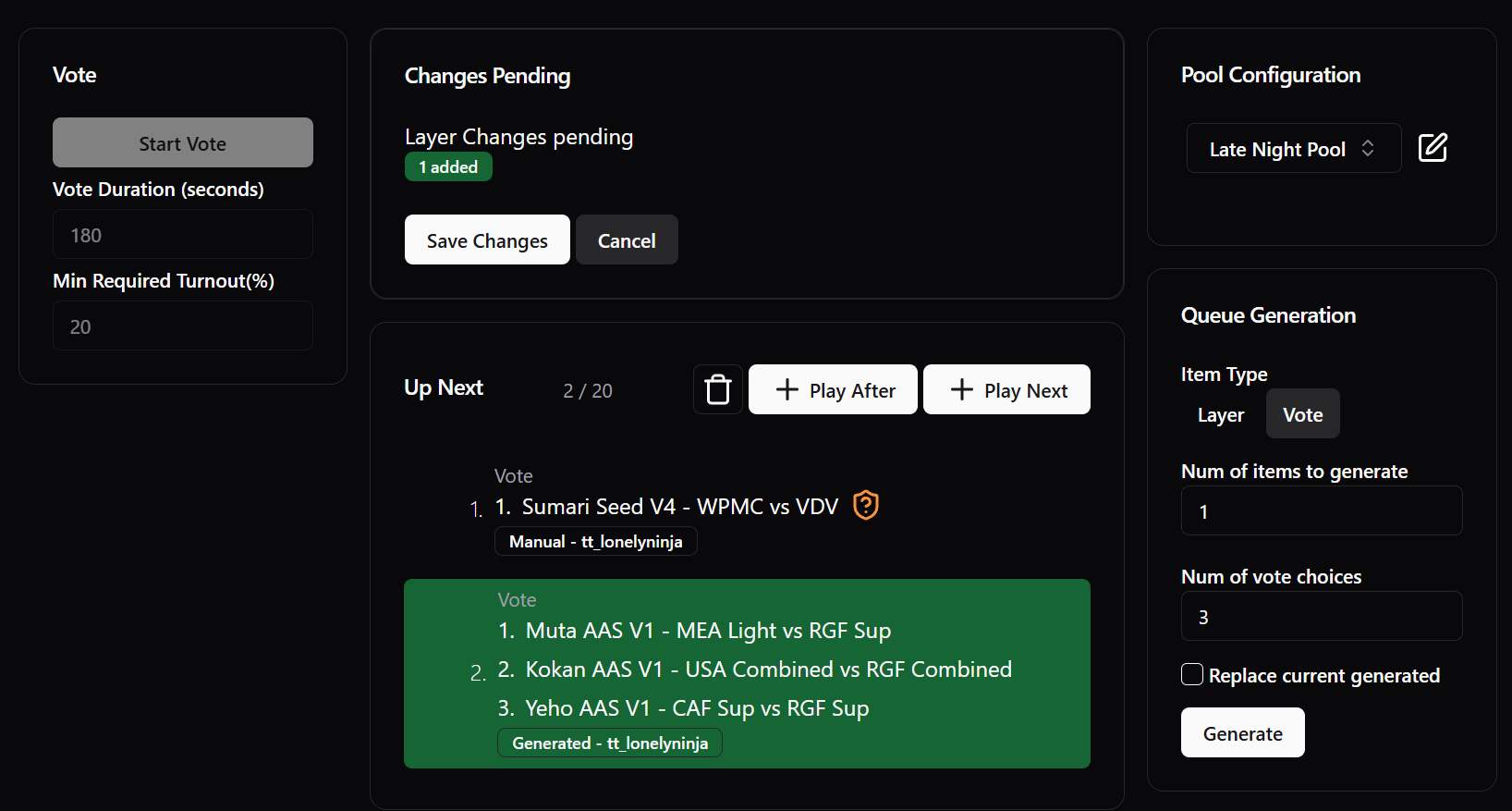Enable Replace current generated checkbox
Screen dimensions: 1512x811
point(1192,674)
